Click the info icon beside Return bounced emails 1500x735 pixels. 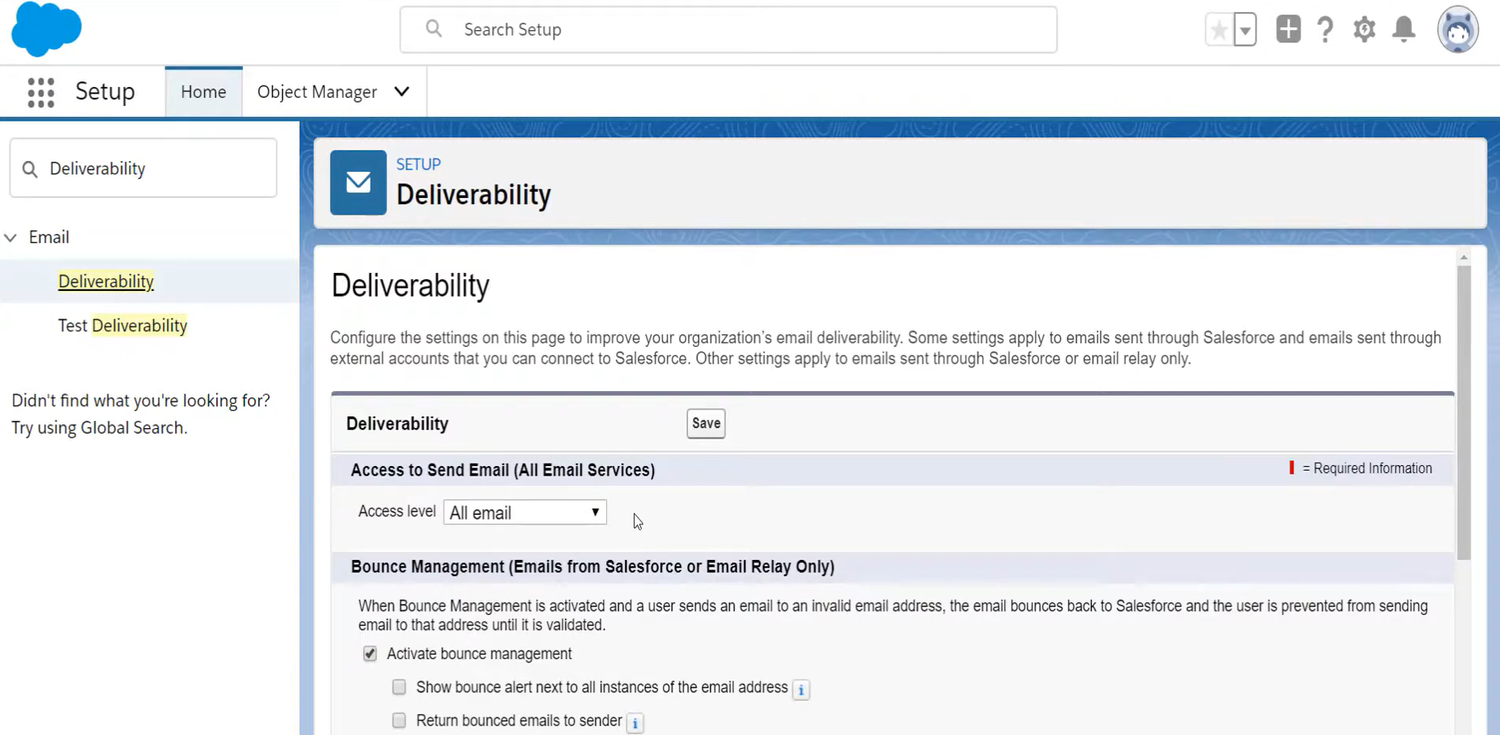[635, 721]
